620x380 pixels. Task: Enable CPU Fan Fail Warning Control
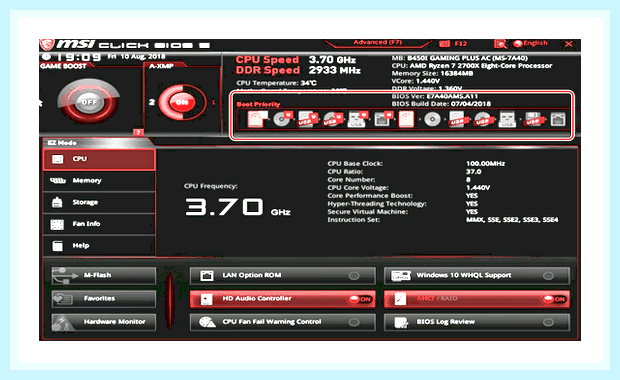pyautogui.click(x=282, y=322)
